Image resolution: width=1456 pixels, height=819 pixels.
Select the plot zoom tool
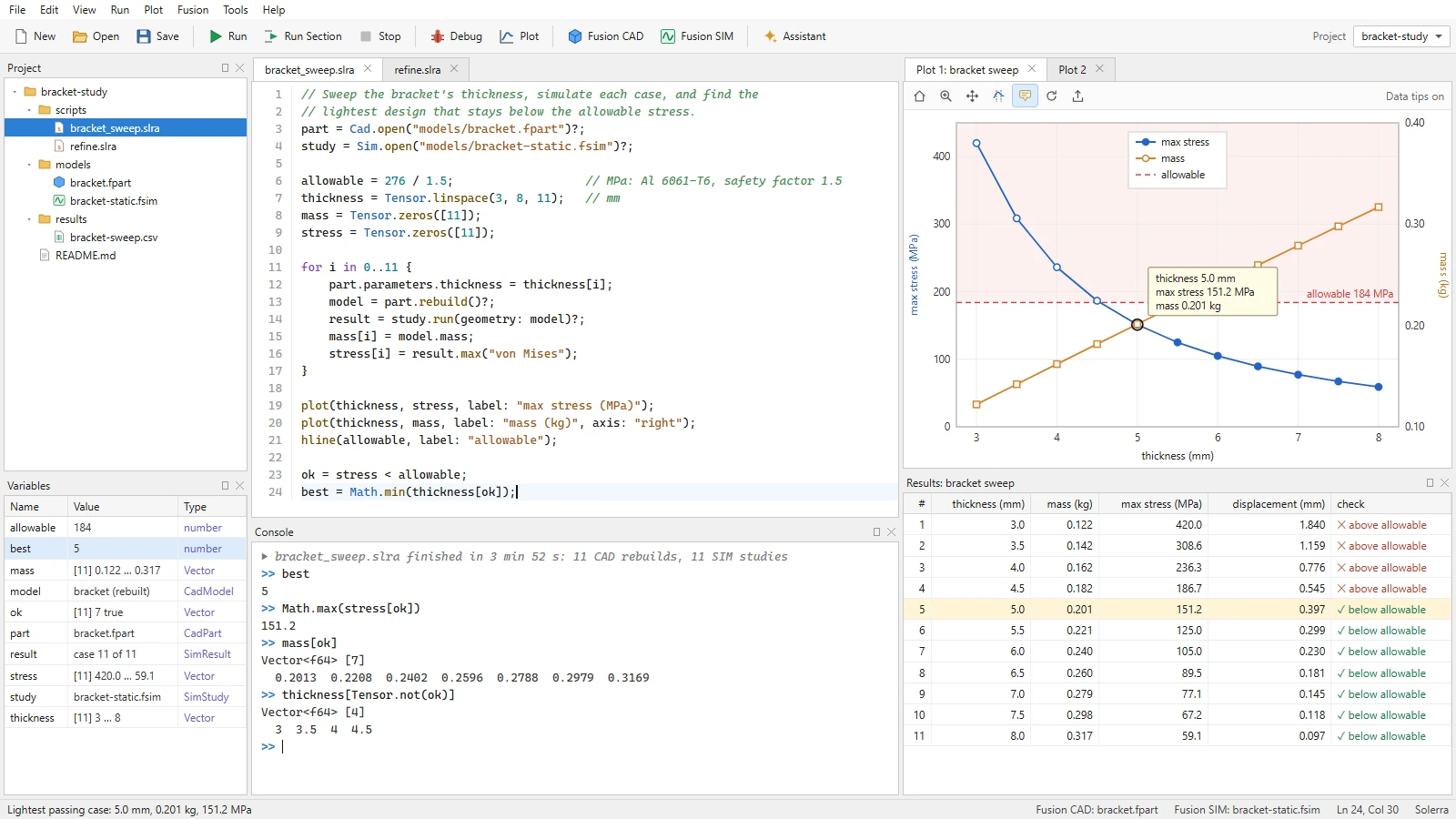(945, 96)
